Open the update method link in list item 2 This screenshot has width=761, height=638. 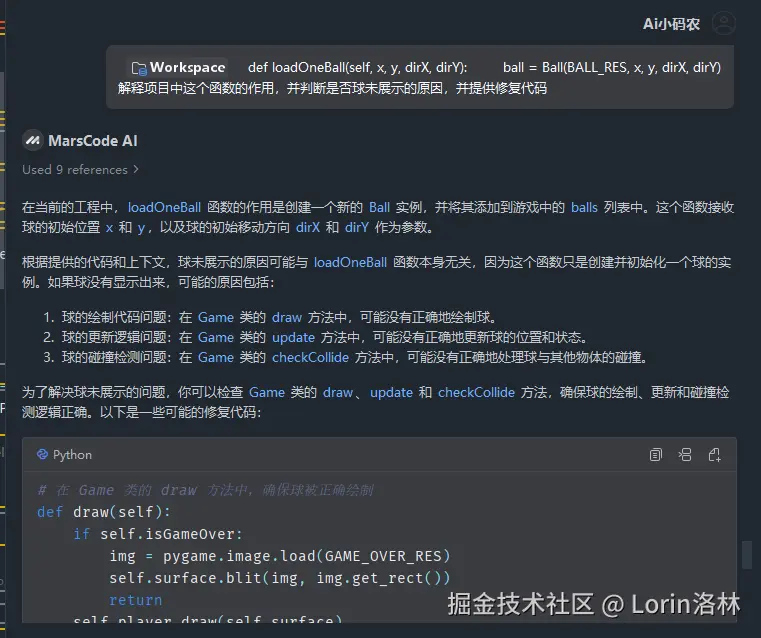coord(293,338)
